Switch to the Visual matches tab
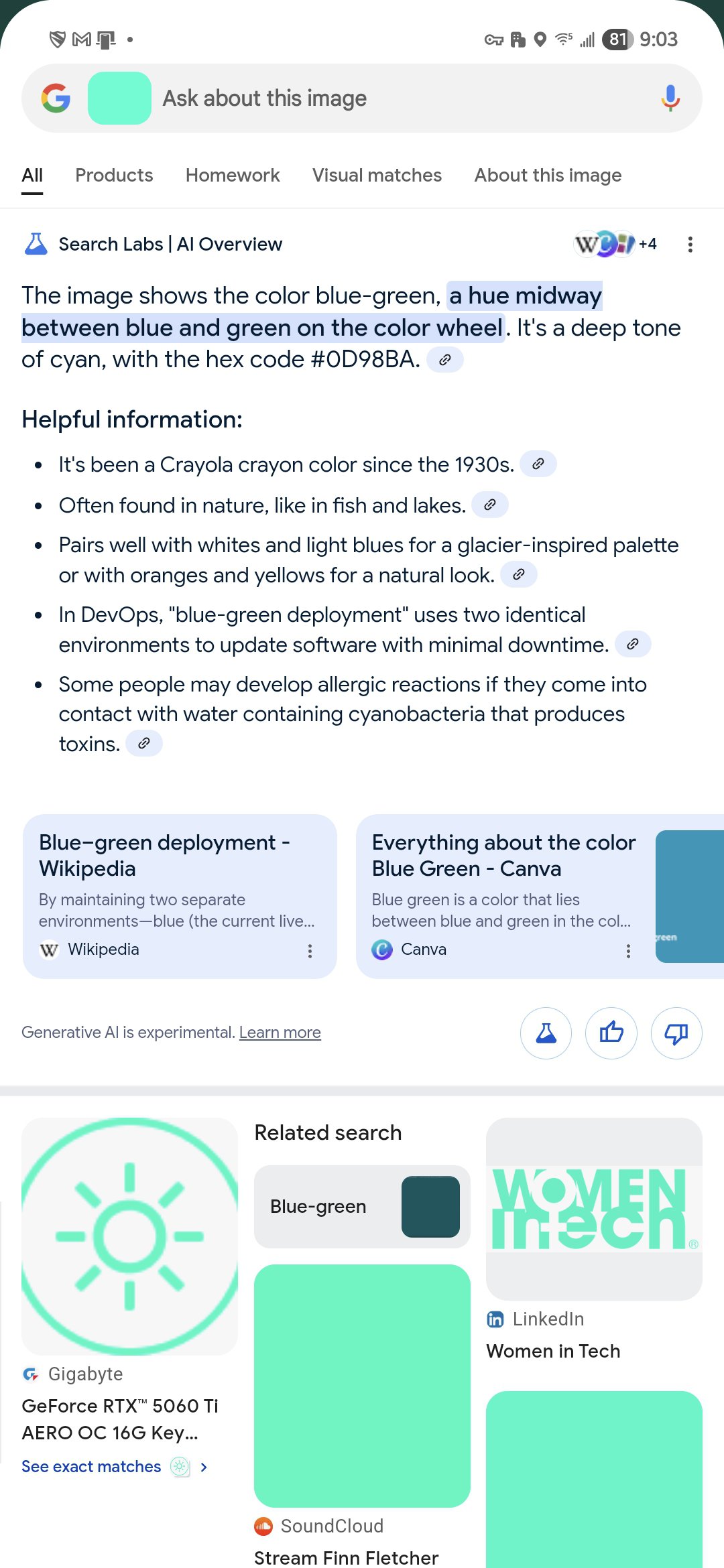724x1568 pixels. coord(377,176)
